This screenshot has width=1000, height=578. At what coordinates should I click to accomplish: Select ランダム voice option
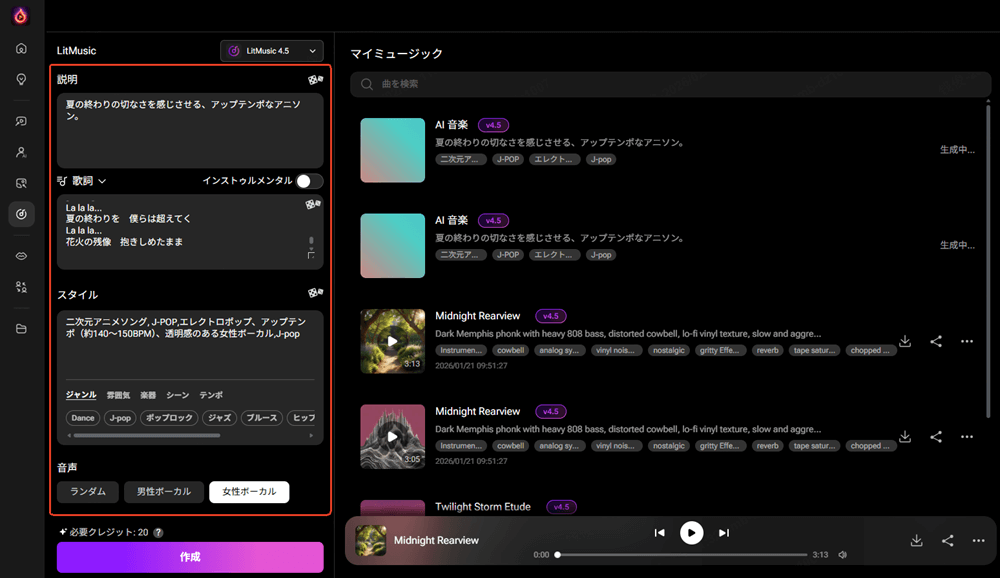point(88,491)
